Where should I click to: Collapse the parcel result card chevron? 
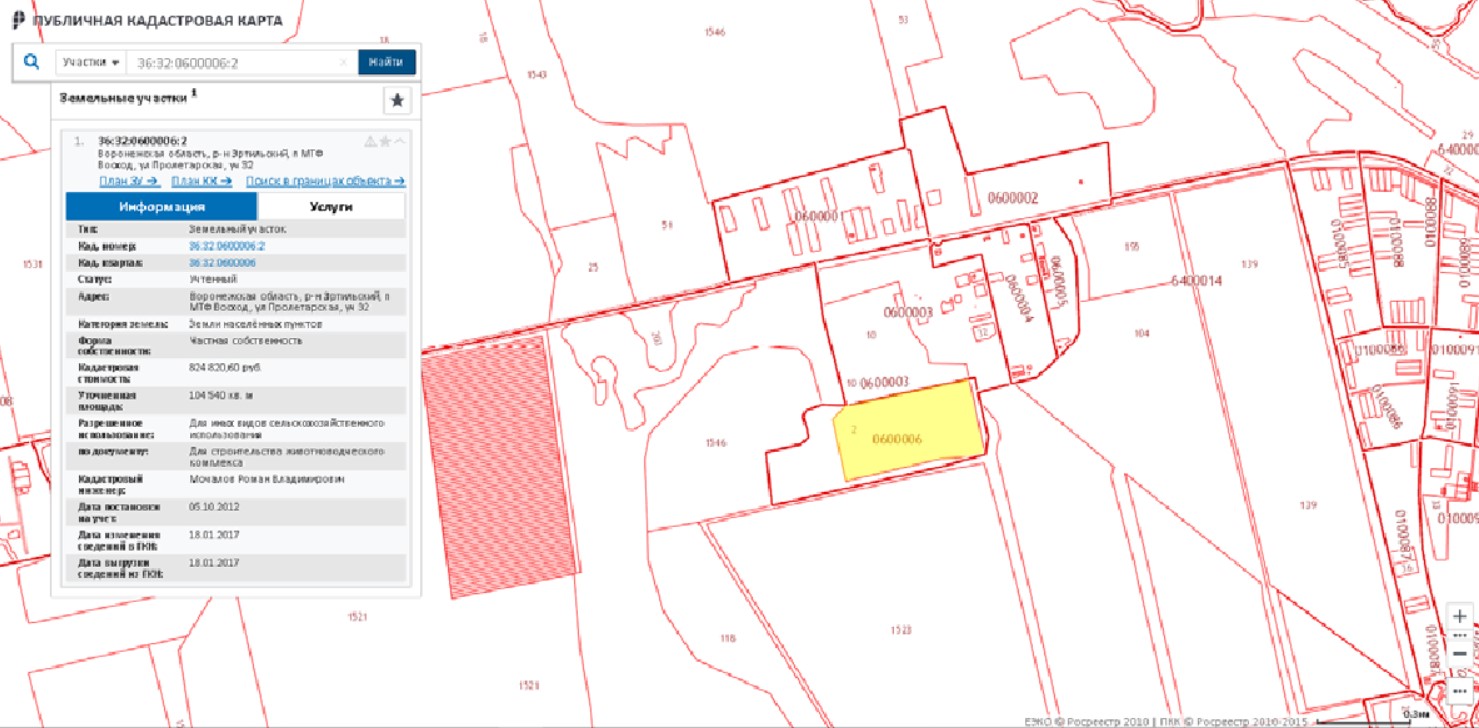pyautogui.click(x=400, y=141)
